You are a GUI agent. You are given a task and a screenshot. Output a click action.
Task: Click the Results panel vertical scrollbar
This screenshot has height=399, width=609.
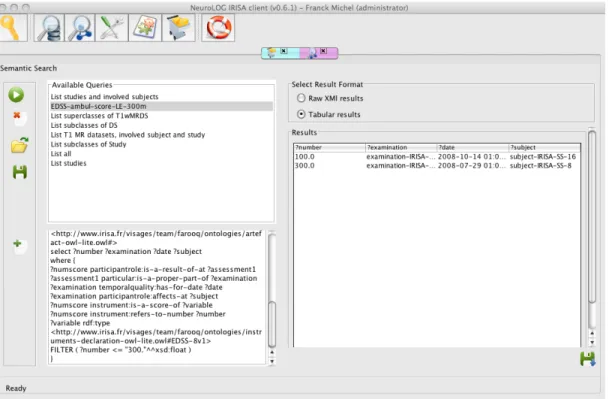(x=592, y=217)
